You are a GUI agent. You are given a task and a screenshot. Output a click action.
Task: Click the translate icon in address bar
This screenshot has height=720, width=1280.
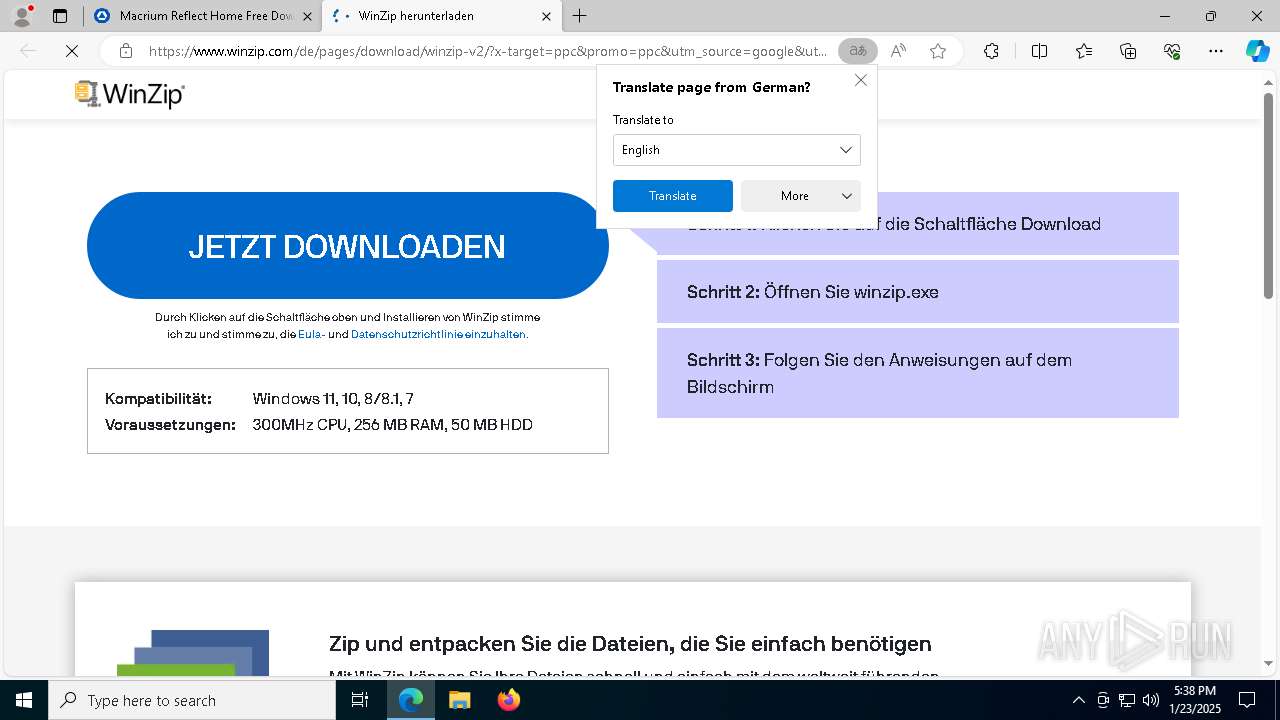point(858,51)
